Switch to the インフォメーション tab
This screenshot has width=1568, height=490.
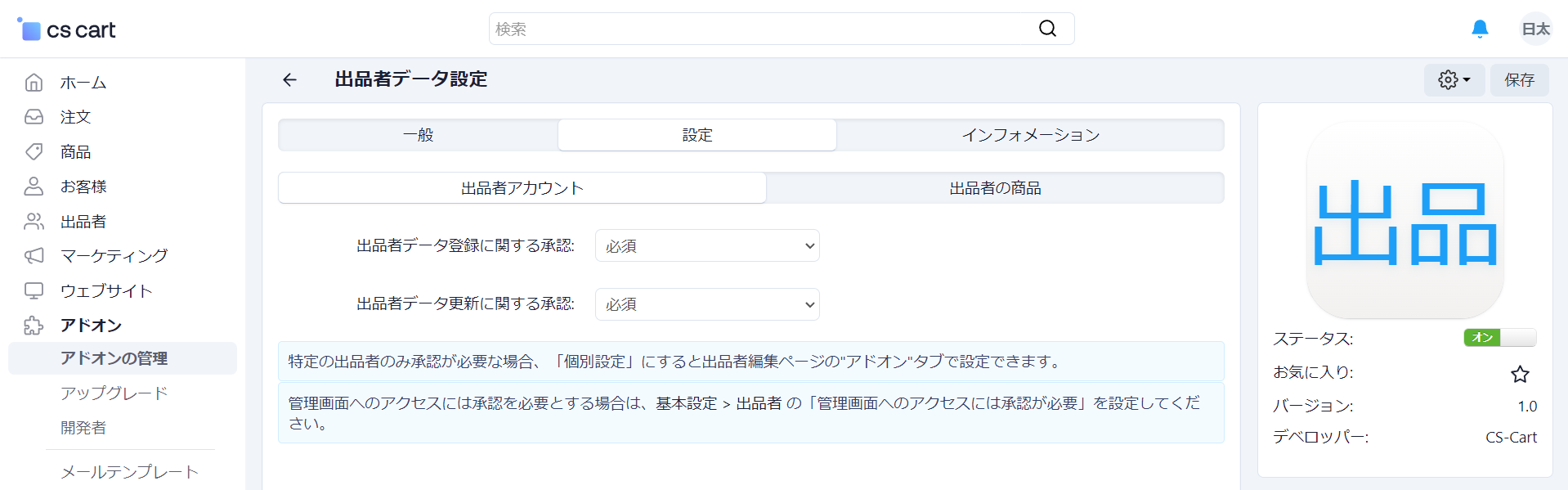point(1030,135)
